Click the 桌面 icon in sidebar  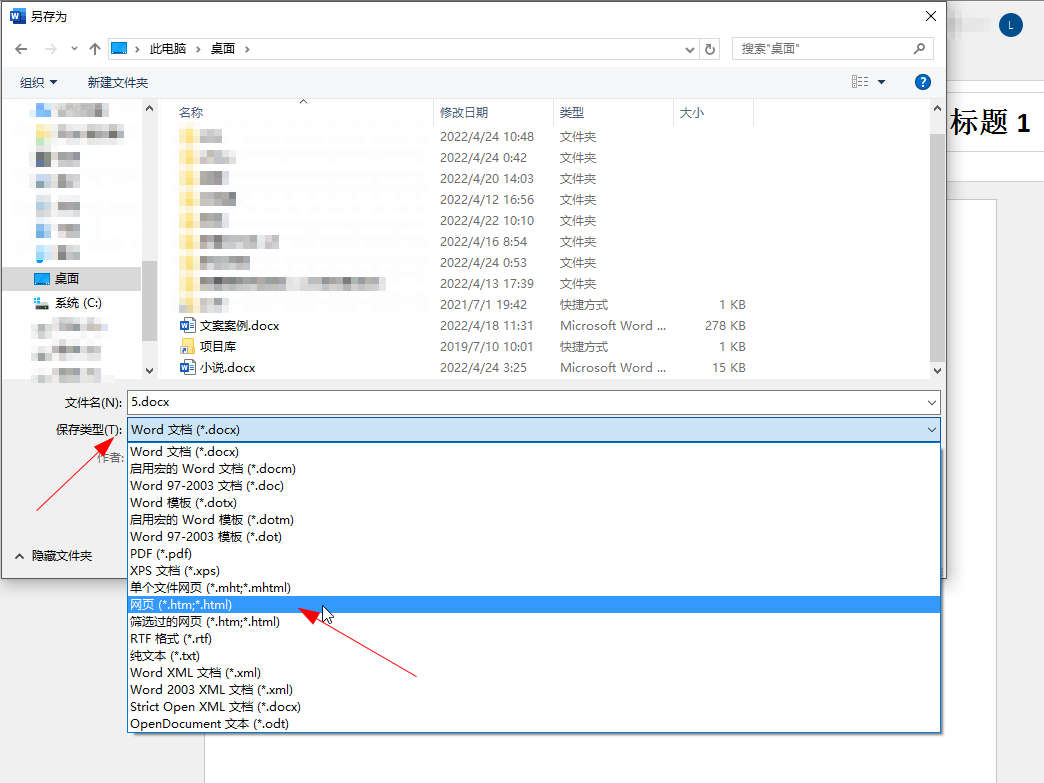click(x=41, y=278)
